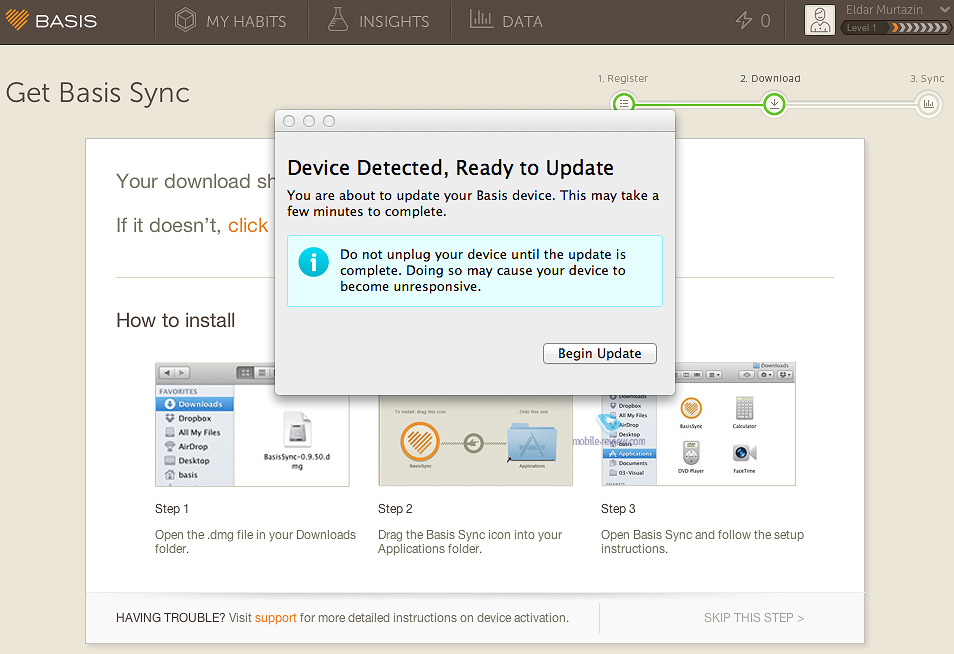The width and height of the screenshot is (954, 654).
Task: Follow the orange support link
Action: (x=276, y=617)
